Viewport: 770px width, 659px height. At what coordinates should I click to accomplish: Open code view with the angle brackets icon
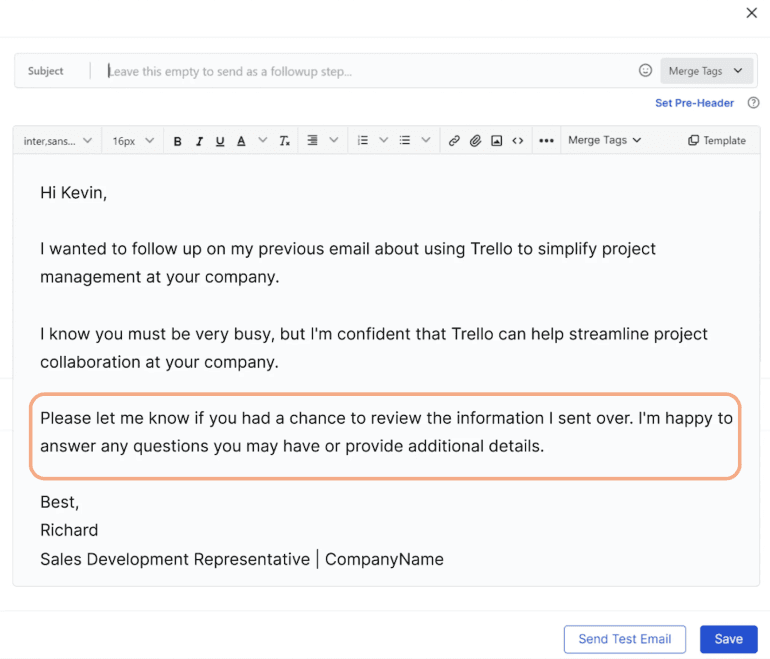click(x=517, y=141)
